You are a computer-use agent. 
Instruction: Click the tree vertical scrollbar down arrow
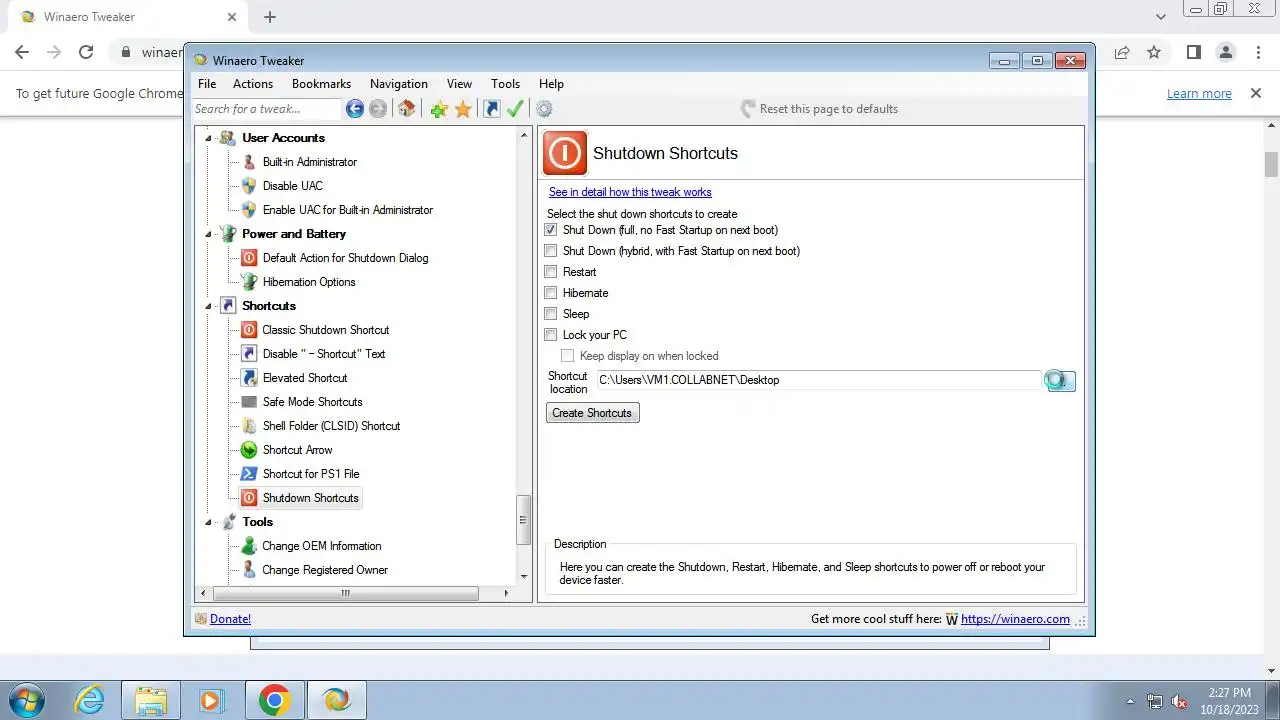tap(523, 577)
